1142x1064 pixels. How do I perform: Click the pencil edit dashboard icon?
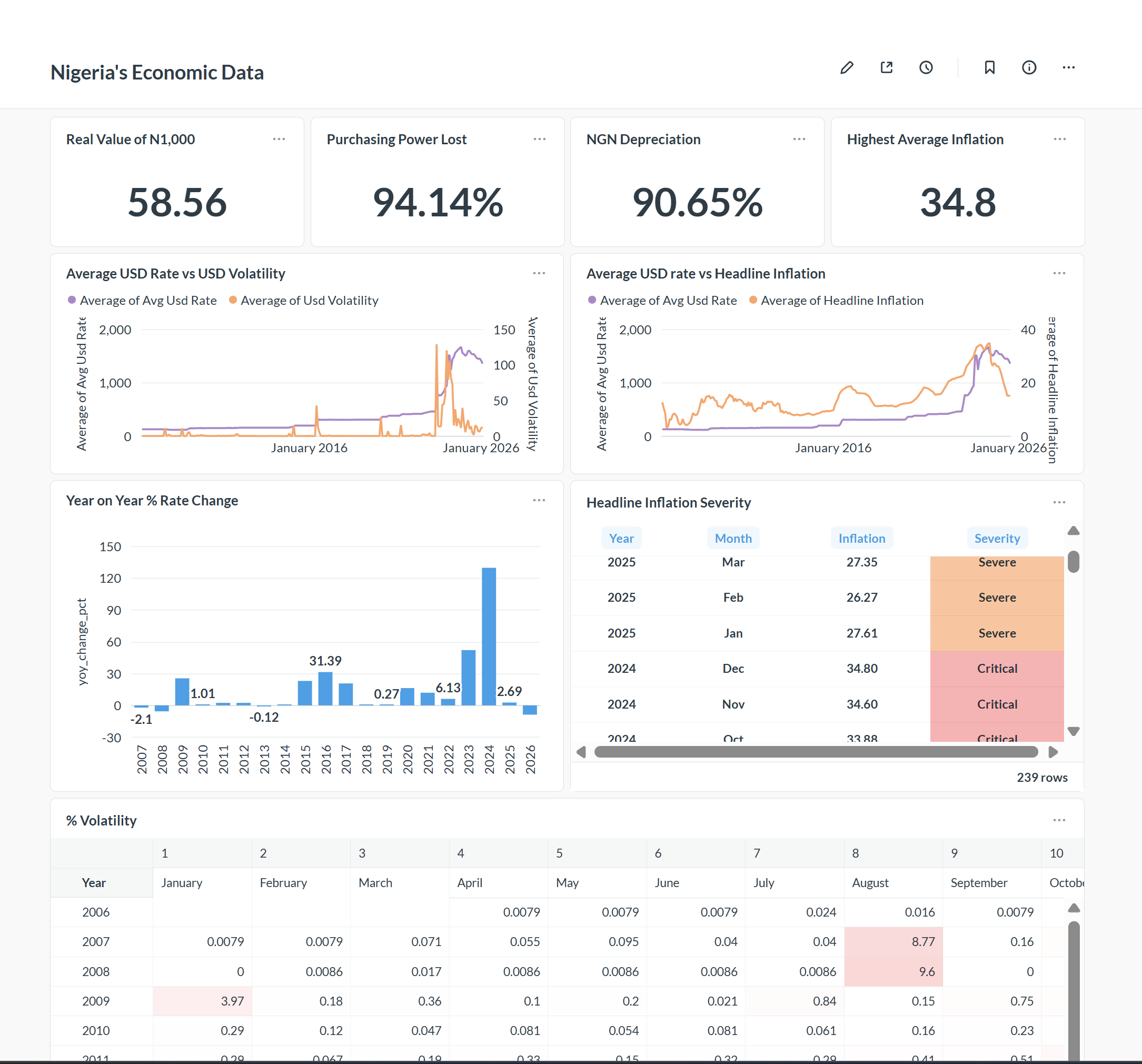click(x=846, y=68)
